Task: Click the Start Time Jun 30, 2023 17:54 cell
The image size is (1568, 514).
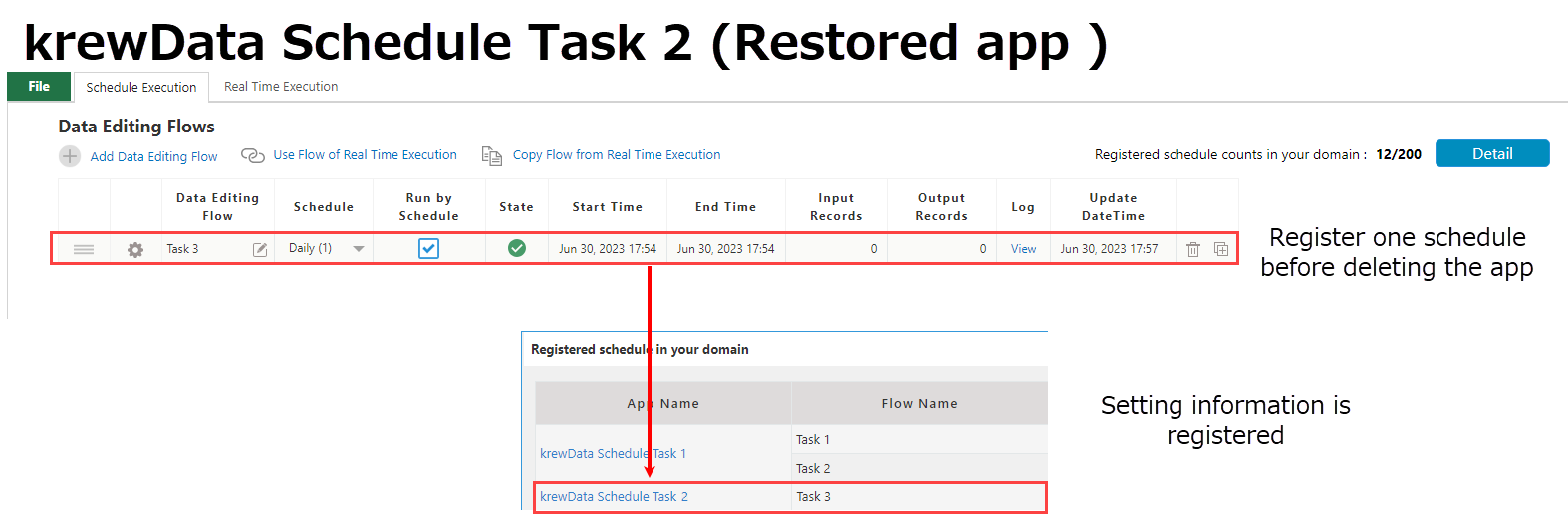Action: click(608, 249)
